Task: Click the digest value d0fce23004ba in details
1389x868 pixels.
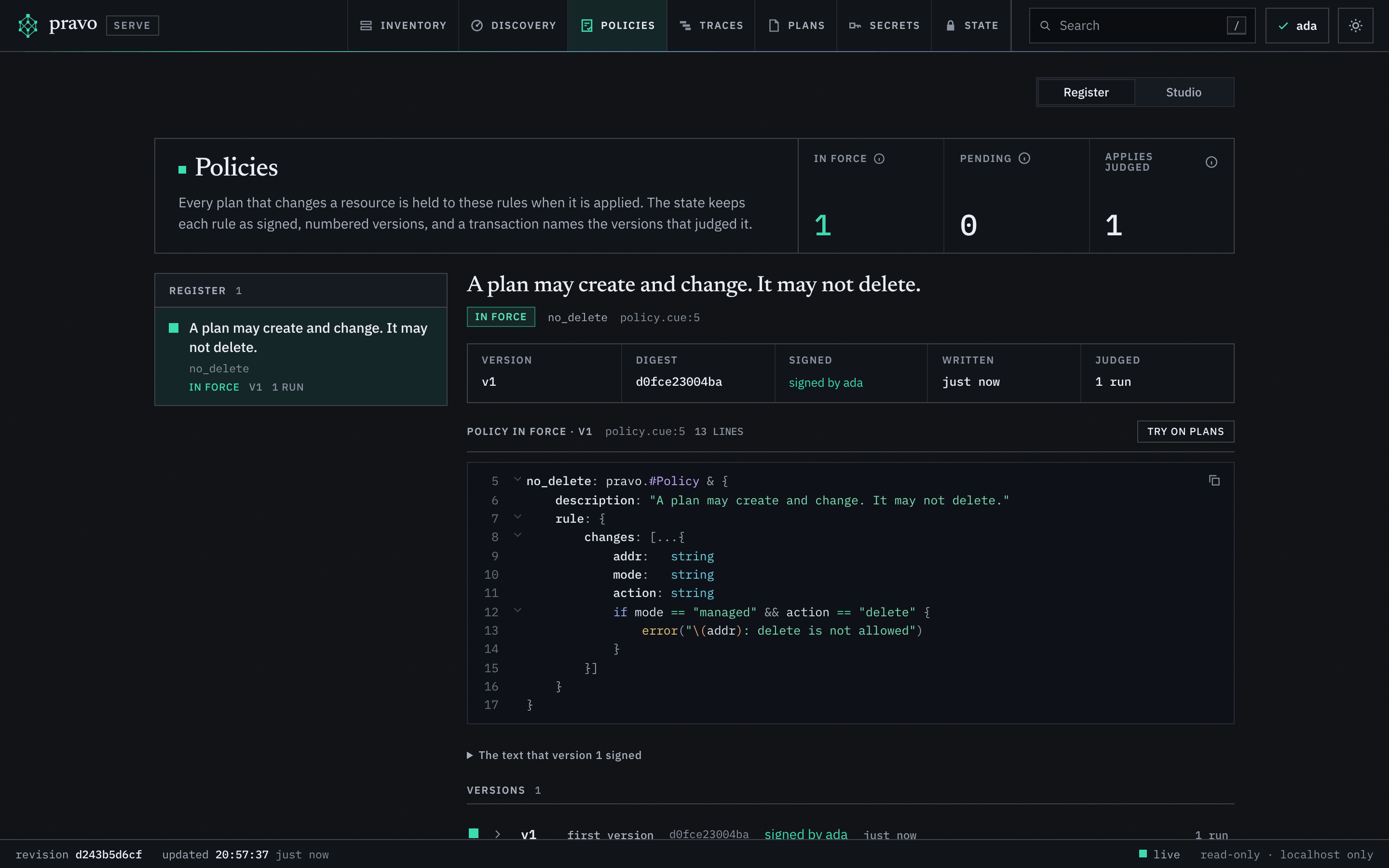Action: pyautogui.click(x=679, y=382)
